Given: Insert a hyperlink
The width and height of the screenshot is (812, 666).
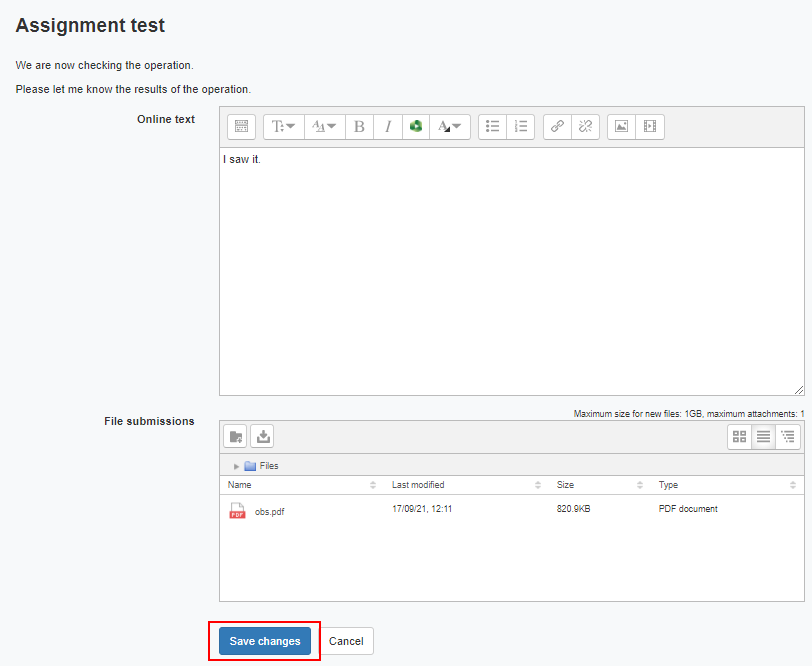Looking at the screenshot, I should (x=557, y=127).
